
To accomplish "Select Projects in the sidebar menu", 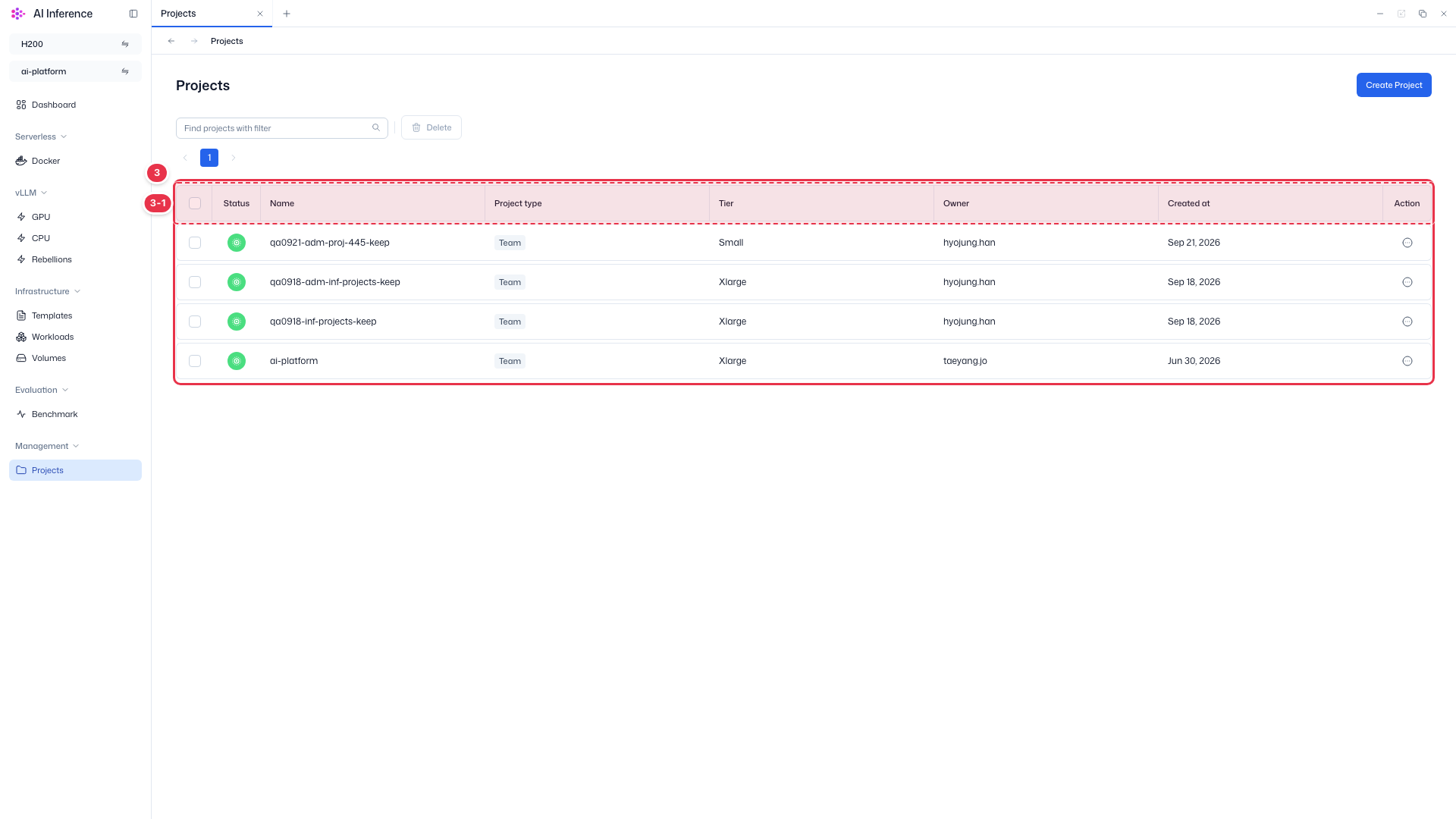I will [75, 470].
